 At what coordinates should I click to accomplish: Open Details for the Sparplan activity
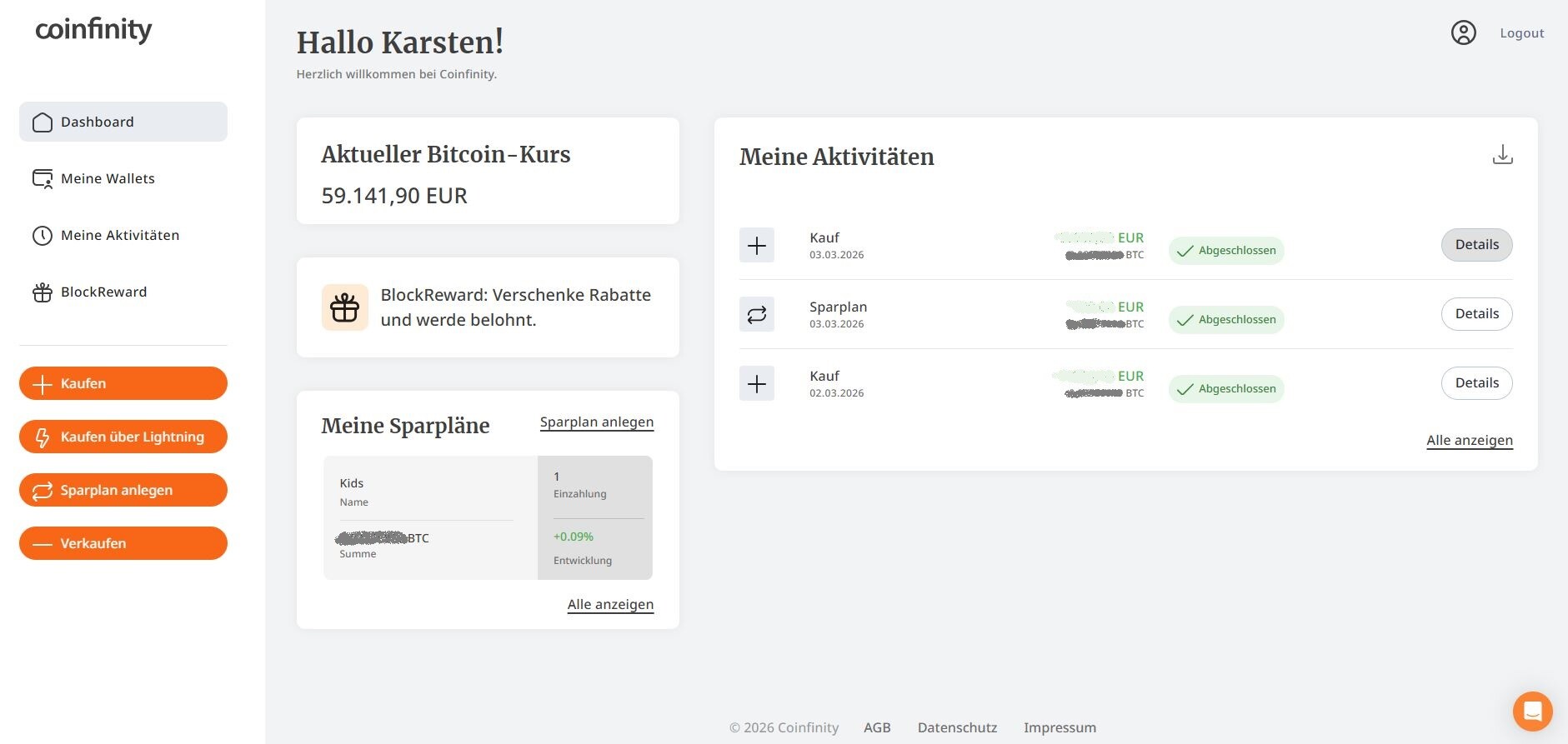click(x=1476, y=314)
